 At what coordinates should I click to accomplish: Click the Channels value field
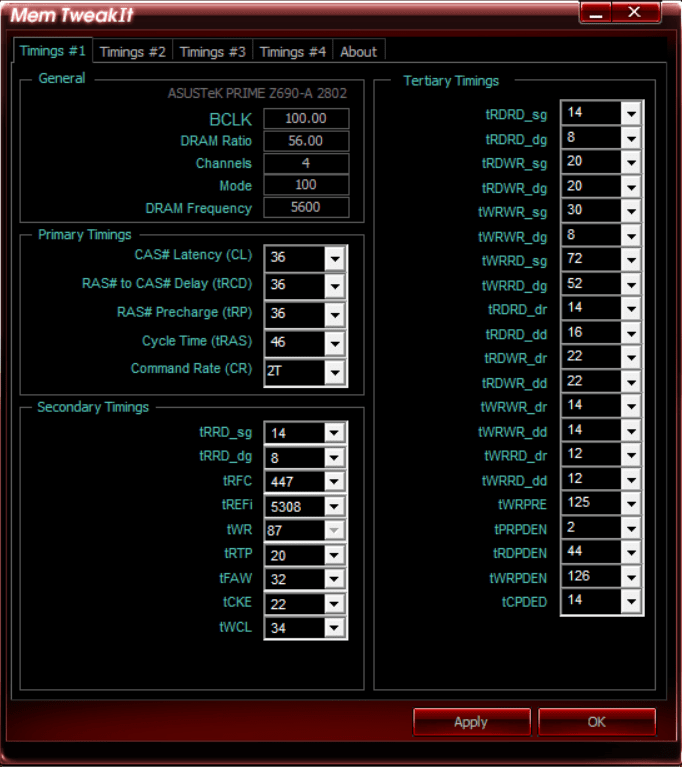coord(306,163)
